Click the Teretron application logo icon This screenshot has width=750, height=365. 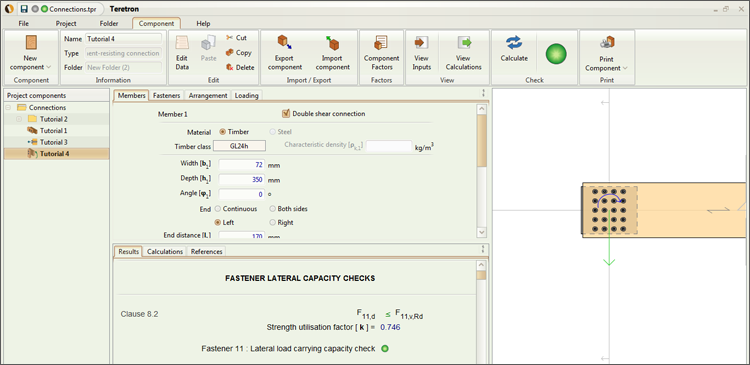[x=9, y=9]
